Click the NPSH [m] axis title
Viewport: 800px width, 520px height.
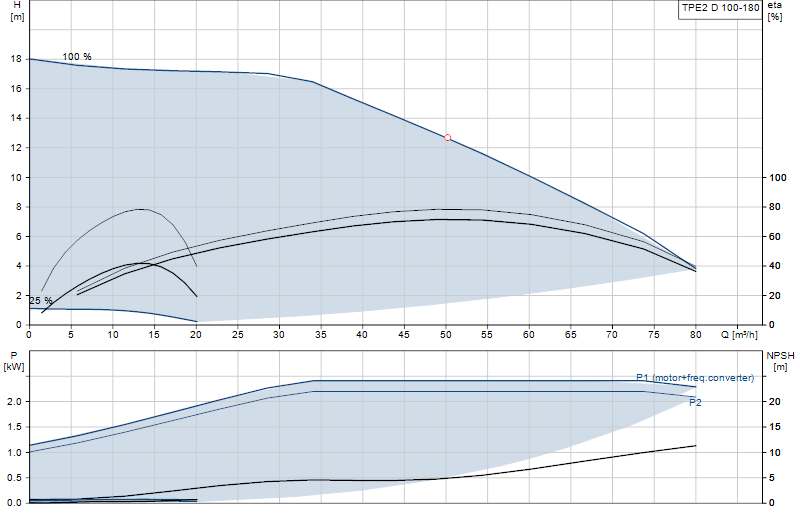780,361
